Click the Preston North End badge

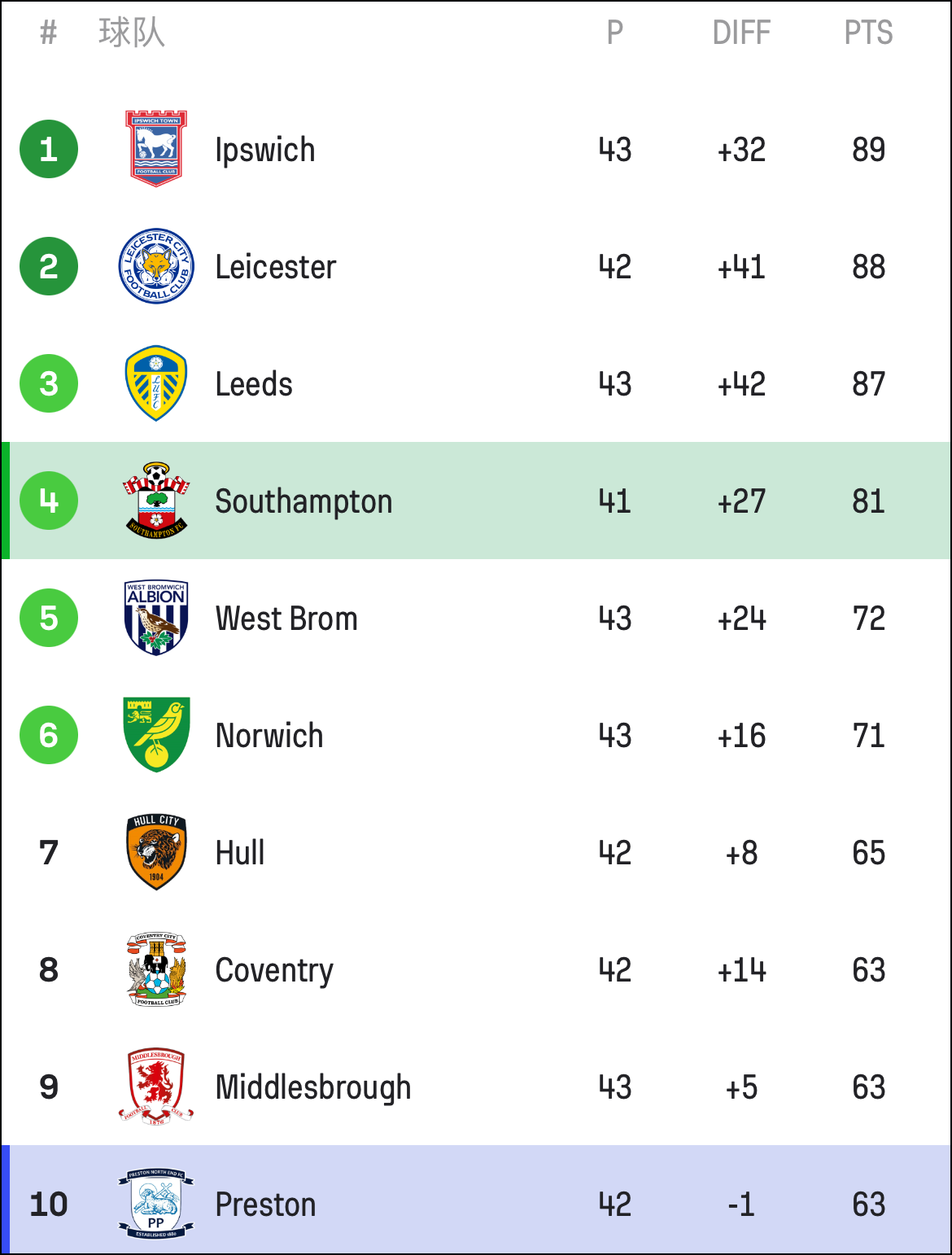coord(156,1204)
